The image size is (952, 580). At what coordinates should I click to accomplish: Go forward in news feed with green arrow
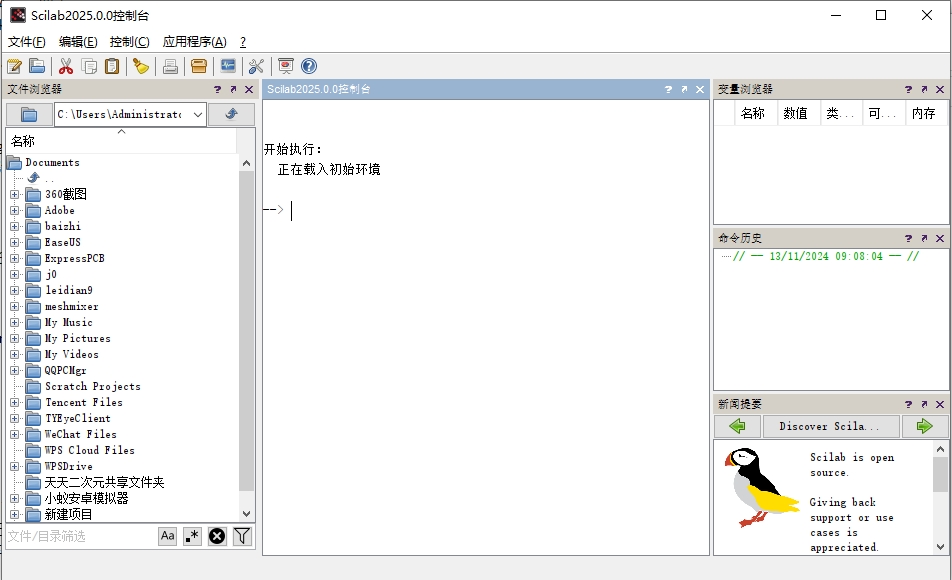(x=923, y=426)
